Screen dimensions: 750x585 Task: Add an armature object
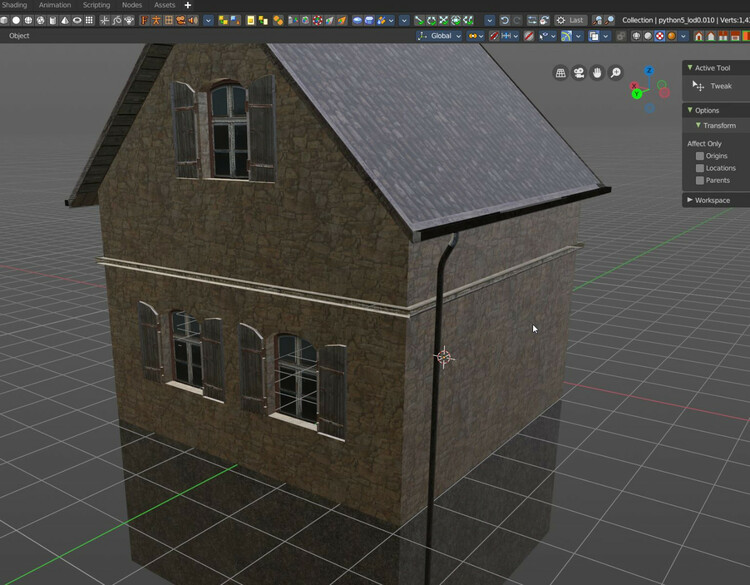(x=156, y=21)
